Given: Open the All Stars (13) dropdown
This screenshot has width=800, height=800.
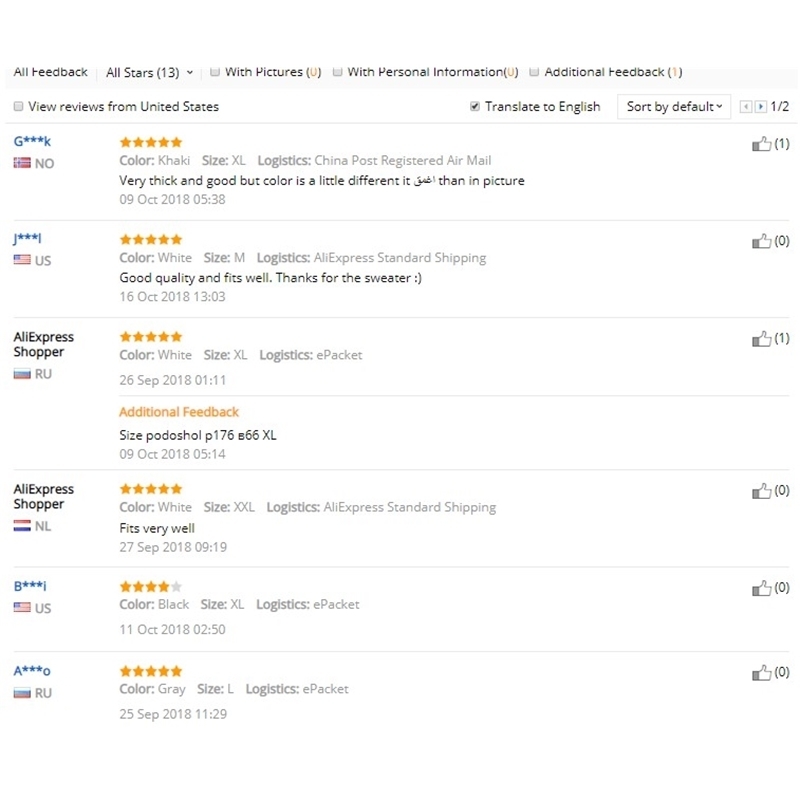Looking at the screenshot, I should point(149,73).
